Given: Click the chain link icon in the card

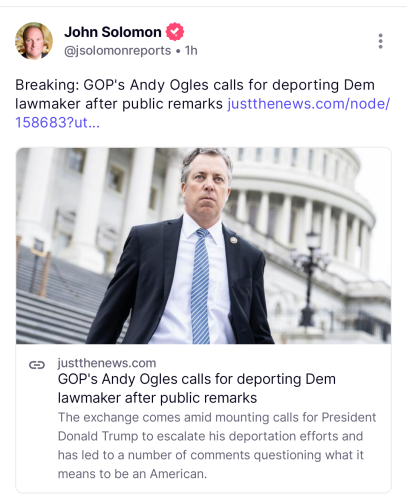Looking at the screenshot, I should 37,365.
